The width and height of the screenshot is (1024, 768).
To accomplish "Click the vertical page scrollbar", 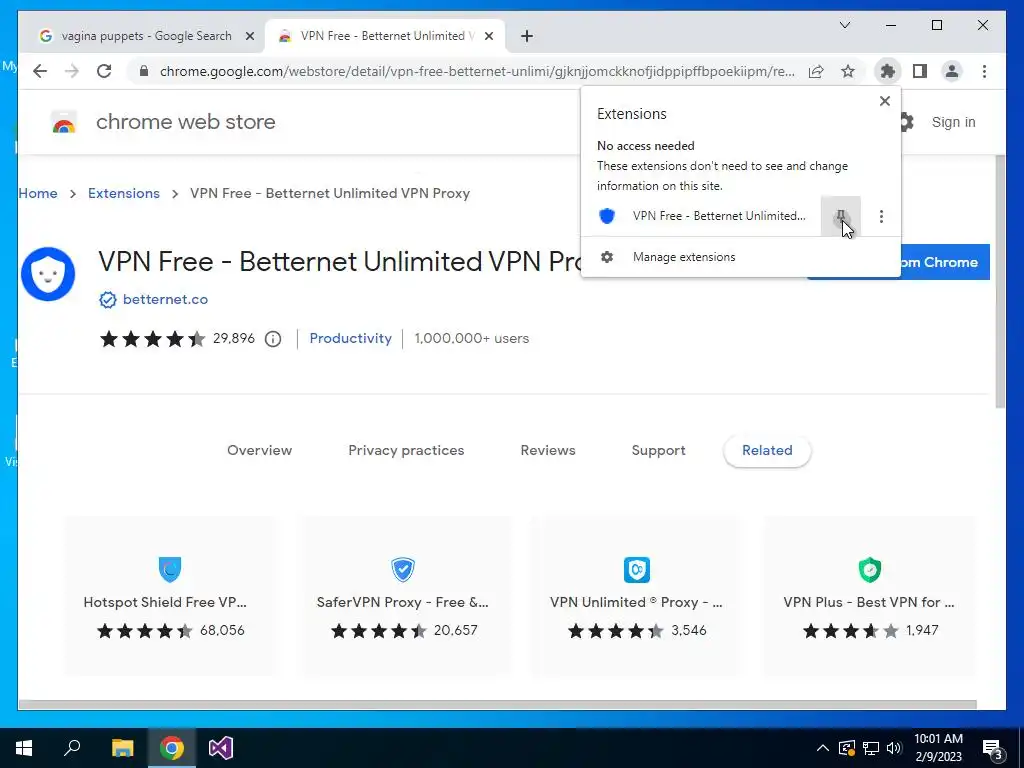I will tap(1000, 281).
